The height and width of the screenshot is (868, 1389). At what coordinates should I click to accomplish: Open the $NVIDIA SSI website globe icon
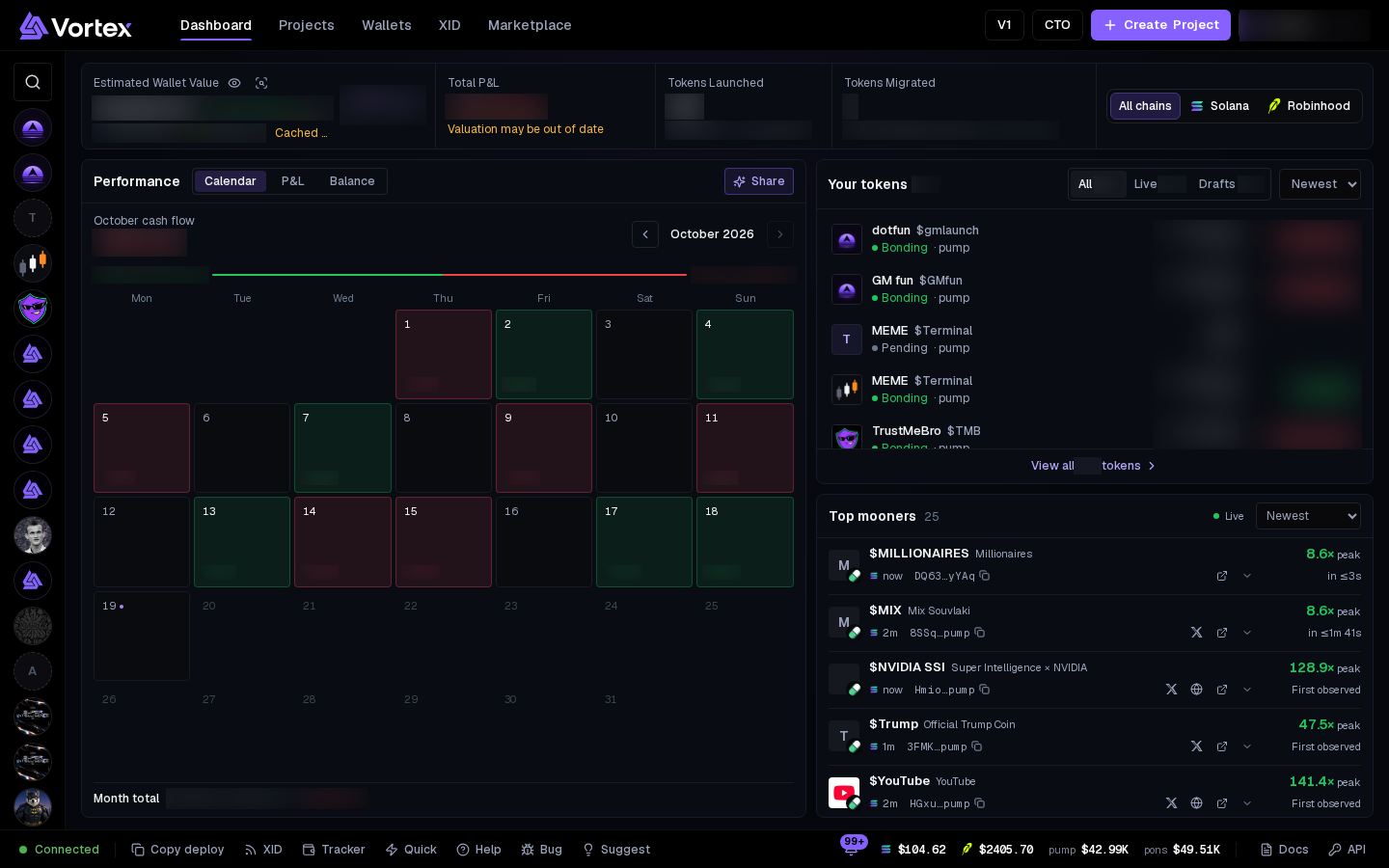(1196, 690)
